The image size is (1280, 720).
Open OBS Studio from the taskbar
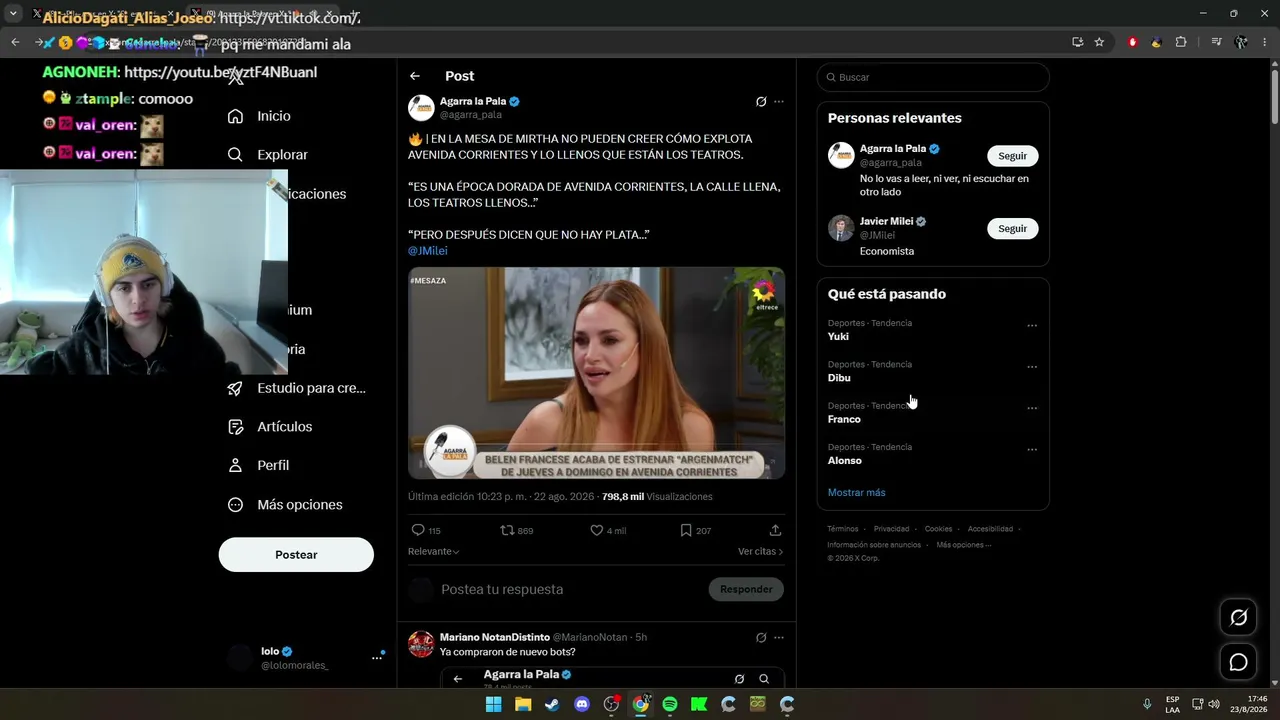pos(611,704)
